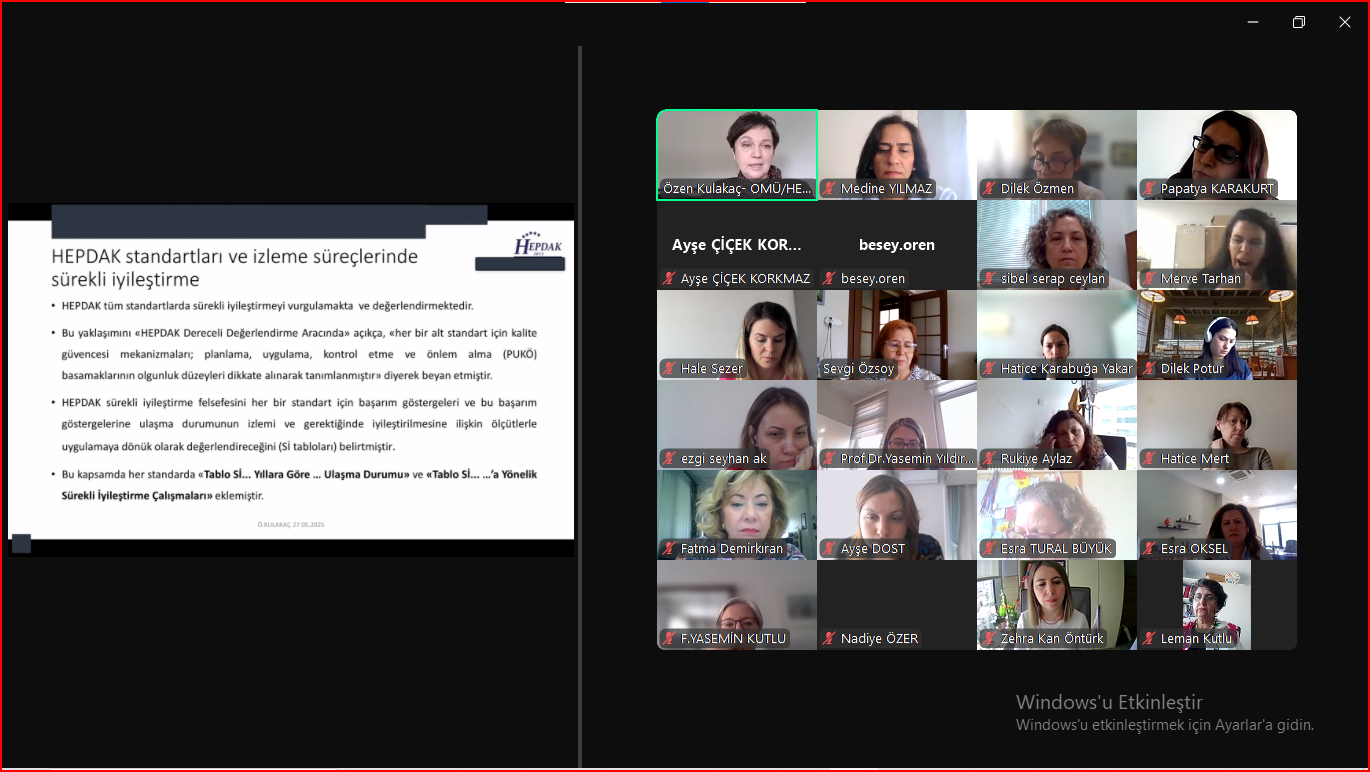Click muted mic icon beside Papatya KARAKURT

point(1149,189)
